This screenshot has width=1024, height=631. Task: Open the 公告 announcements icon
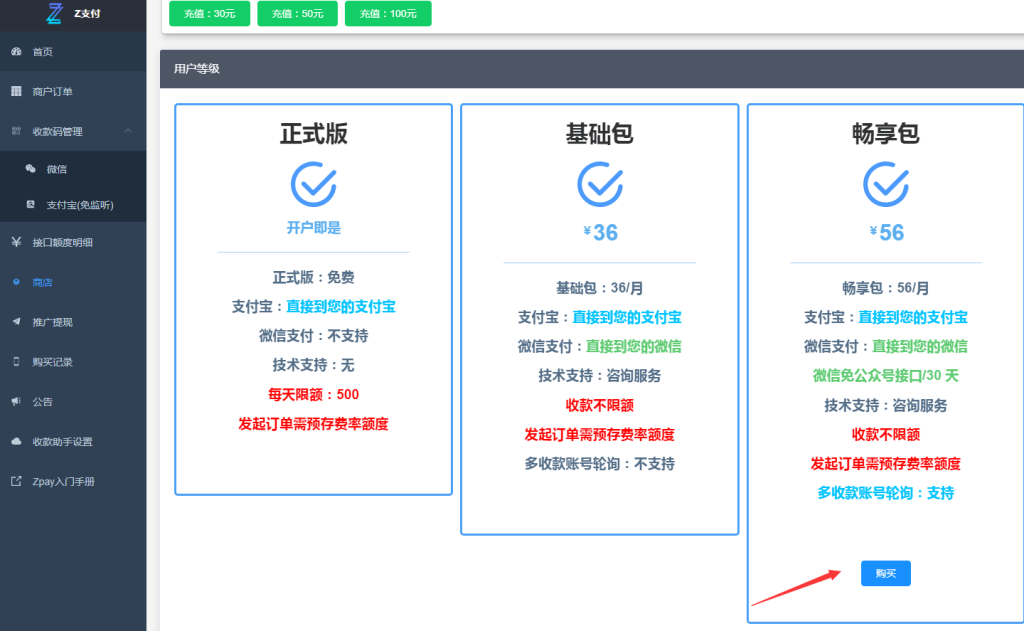[x=14, y=401]
